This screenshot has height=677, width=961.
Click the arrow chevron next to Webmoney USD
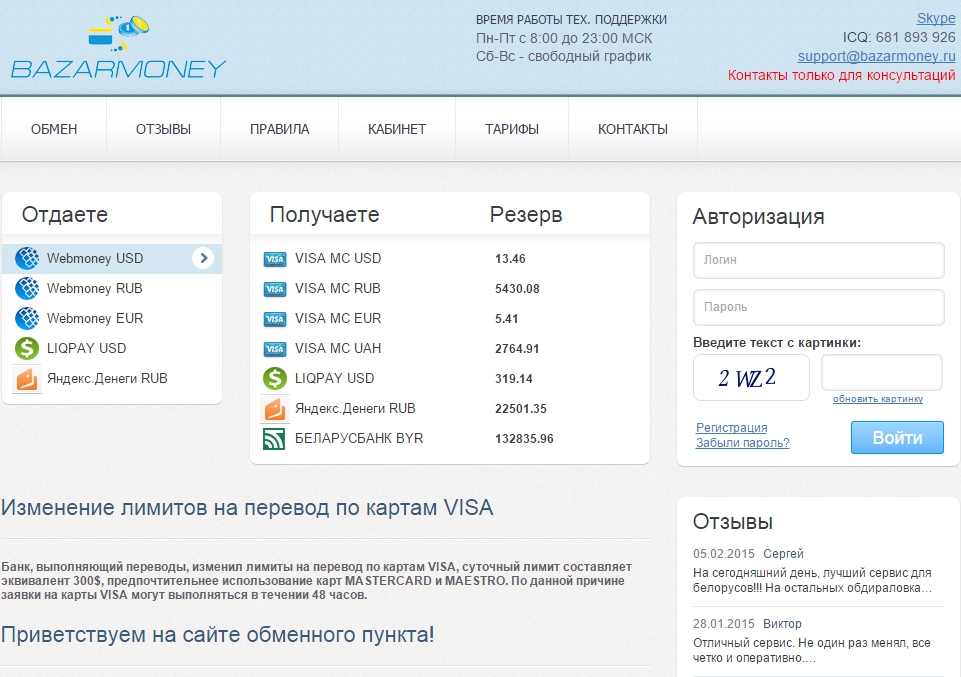(x=203, y=259)
